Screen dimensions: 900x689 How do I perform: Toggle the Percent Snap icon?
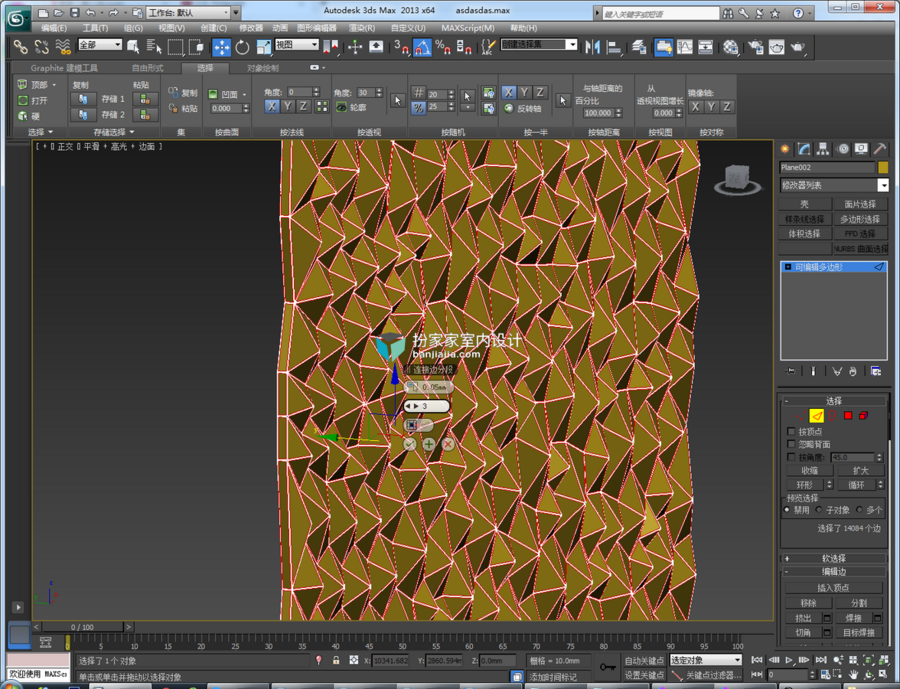click(x=443, y=47)
